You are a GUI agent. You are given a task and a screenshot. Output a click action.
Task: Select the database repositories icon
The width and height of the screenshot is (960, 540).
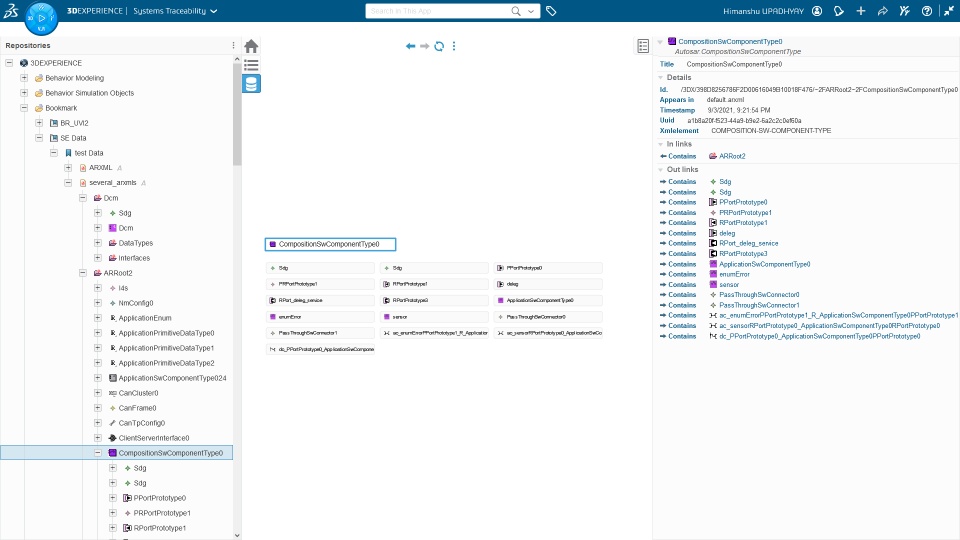pos(251,83)
